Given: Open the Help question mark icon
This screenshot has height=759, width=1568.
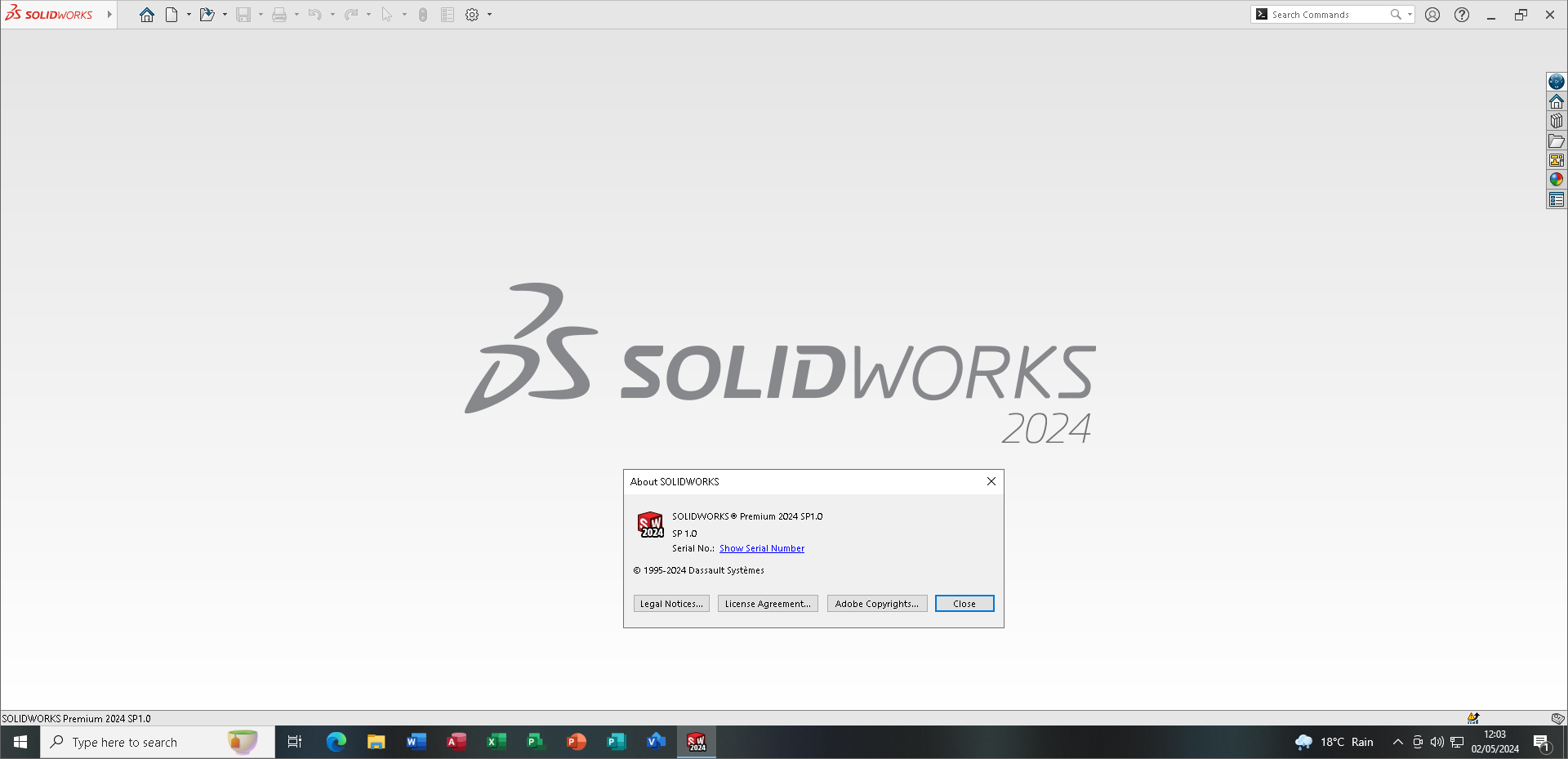Looking at the screenshot, I should coord(1462,15).
